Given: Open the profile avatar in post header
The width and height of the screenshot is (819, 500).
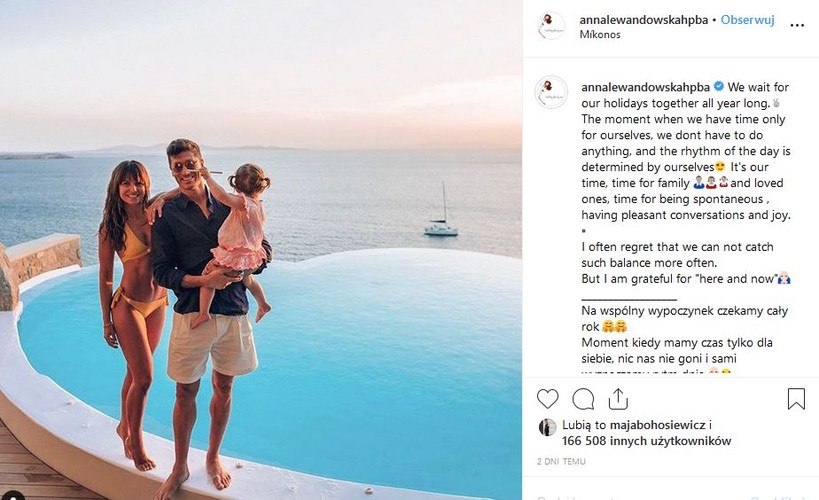Looking at the screenshot, I should tap(551, 27).
